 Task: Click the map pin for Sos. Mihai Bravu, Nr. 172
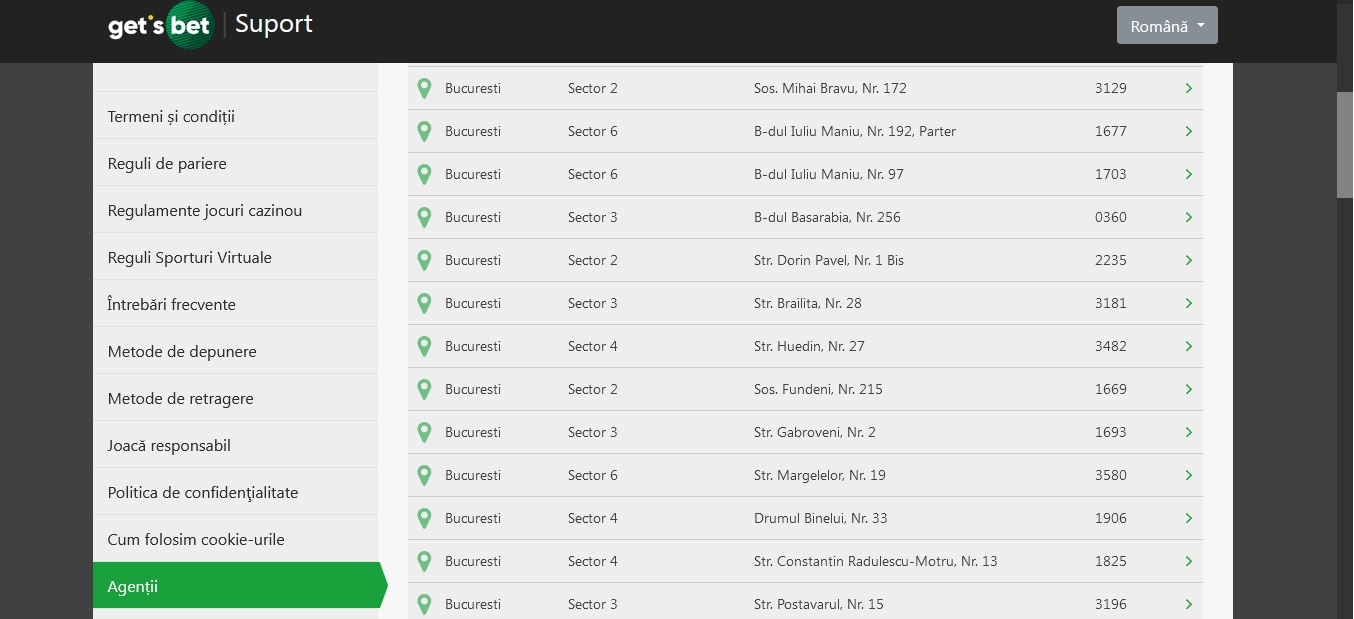[x=424, y=88]
